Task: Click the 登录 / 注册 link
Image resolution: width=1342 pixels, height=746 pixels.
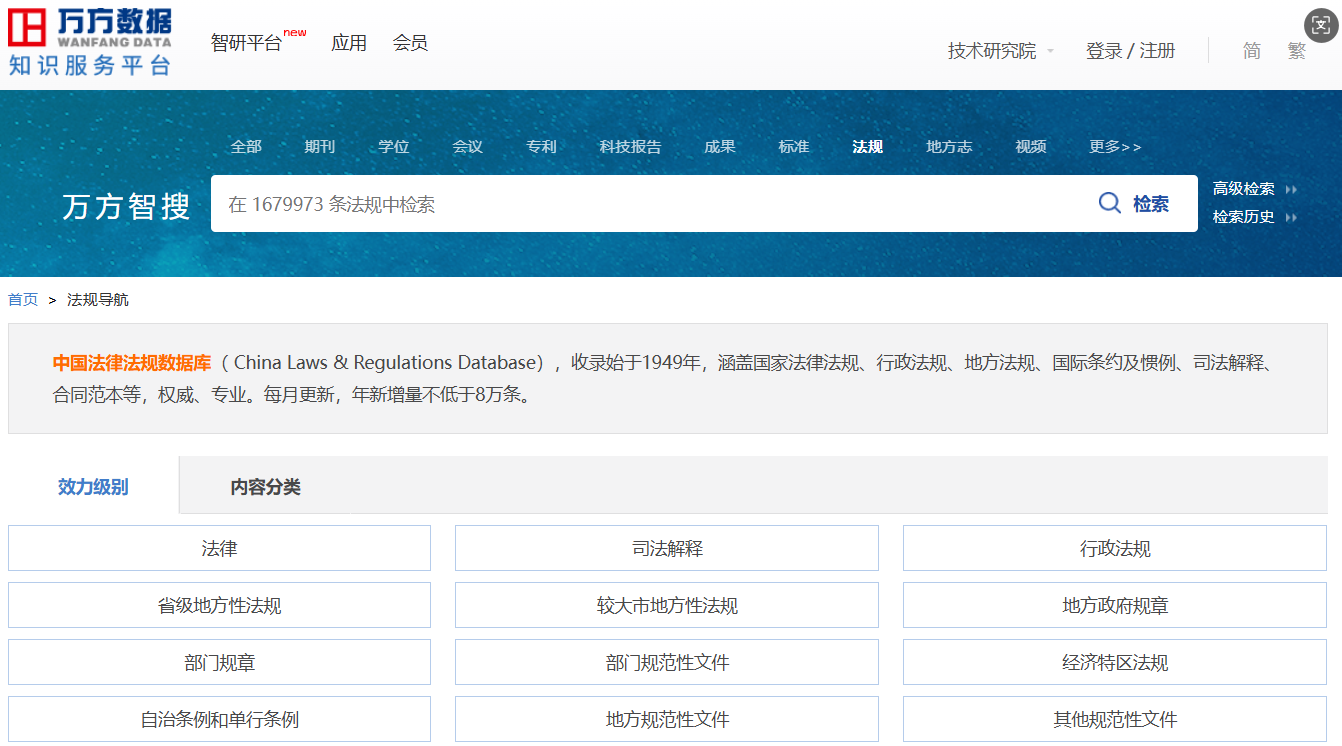Action: [x=1130, y=51]
